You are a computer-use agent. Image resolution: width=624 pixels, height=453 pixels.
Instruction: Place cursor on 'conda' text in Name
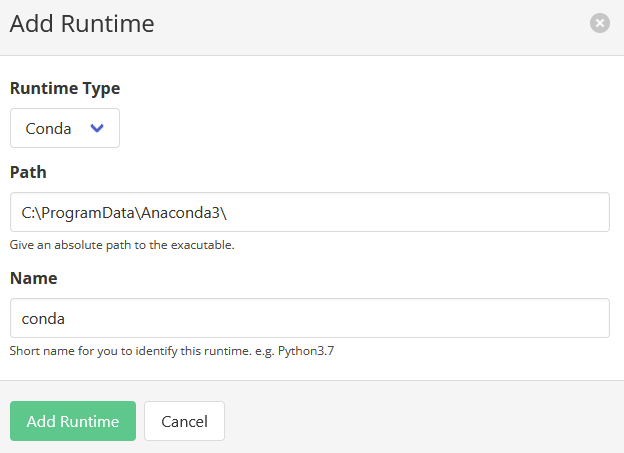(42, 319)
